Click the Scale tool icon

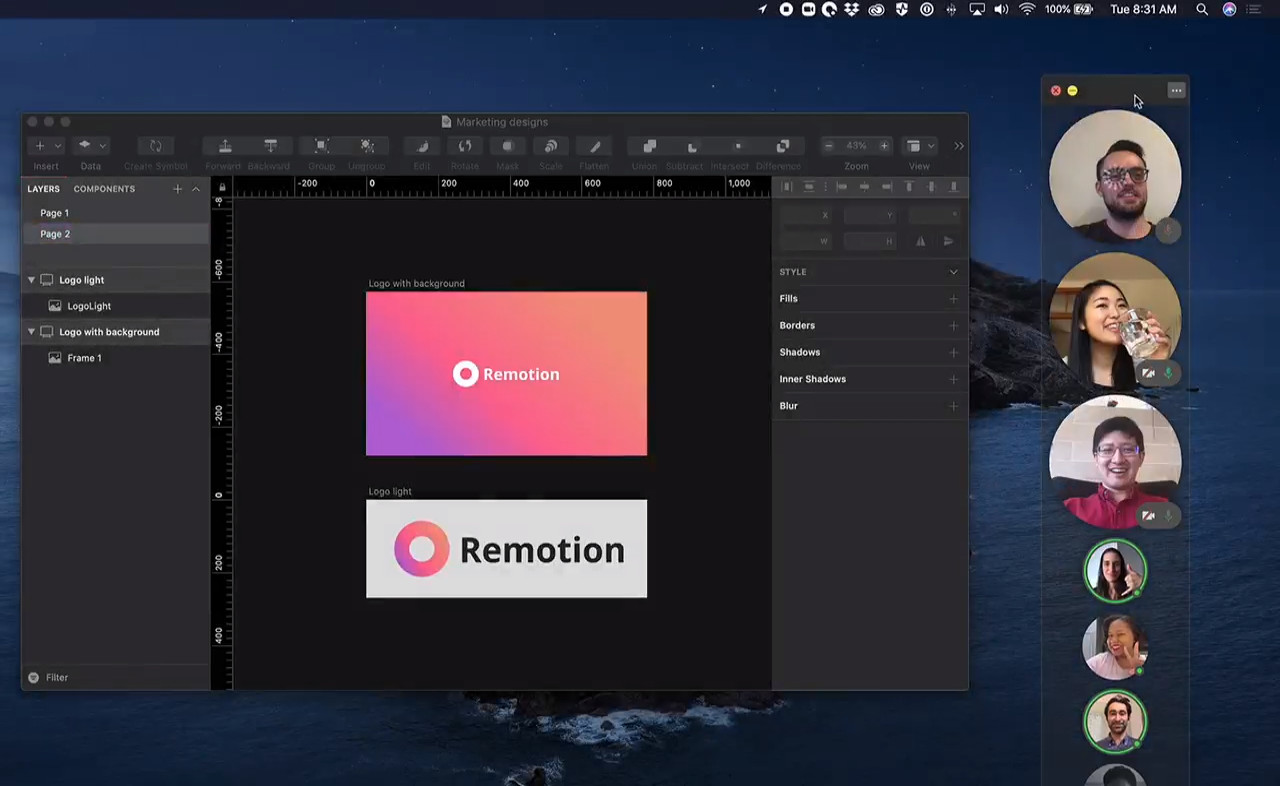click(x=551, y=146)
